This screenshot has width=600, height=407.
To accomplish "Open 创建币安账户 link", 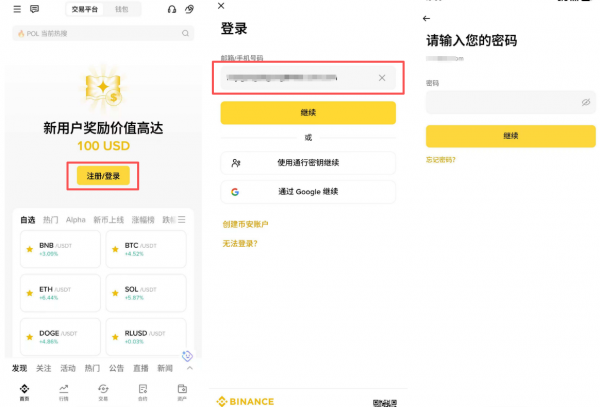I will [245, 224].
